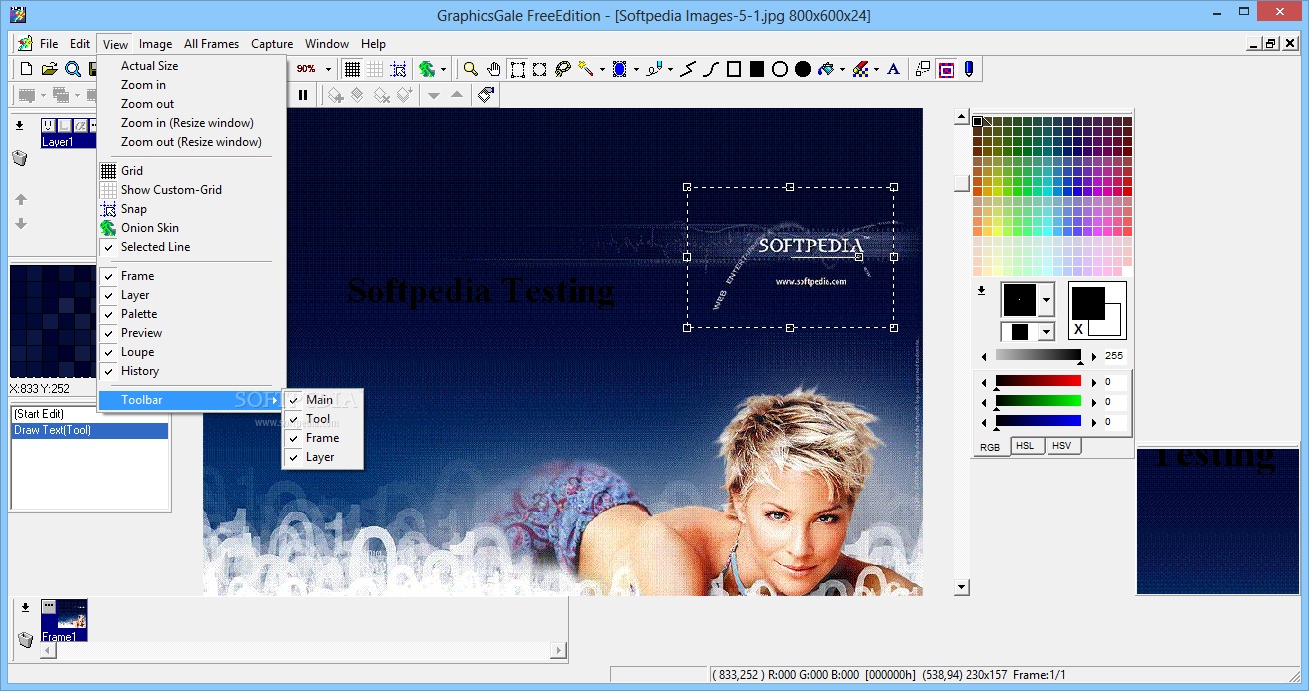The height and width of the screenshot is (691, 1309).
Task: Open the flood fill options dropdown arrow
Action: (842, 69)
